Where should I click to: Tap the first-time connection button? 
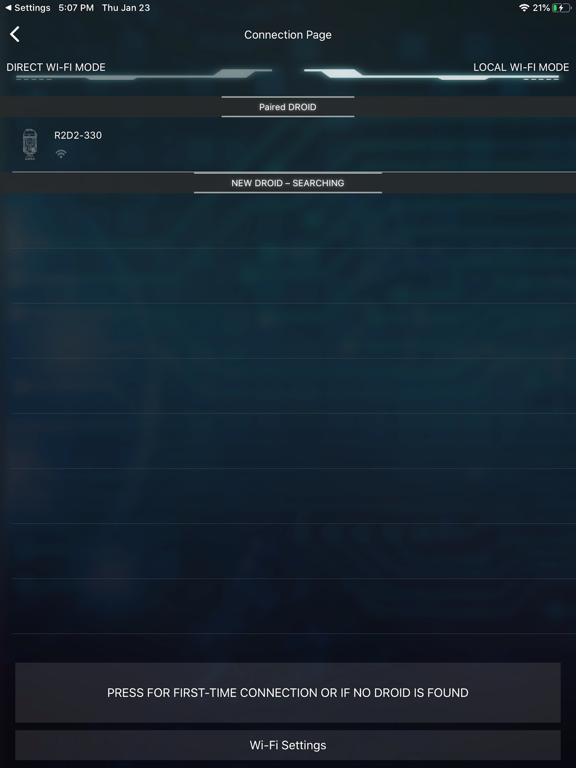coord(288,692)
